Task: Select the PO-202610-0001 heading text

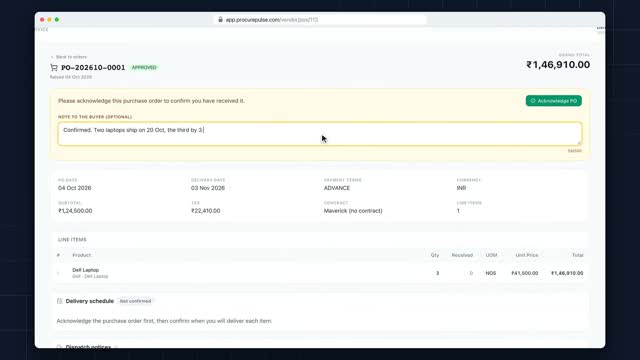Action: [x=93, y=67]
